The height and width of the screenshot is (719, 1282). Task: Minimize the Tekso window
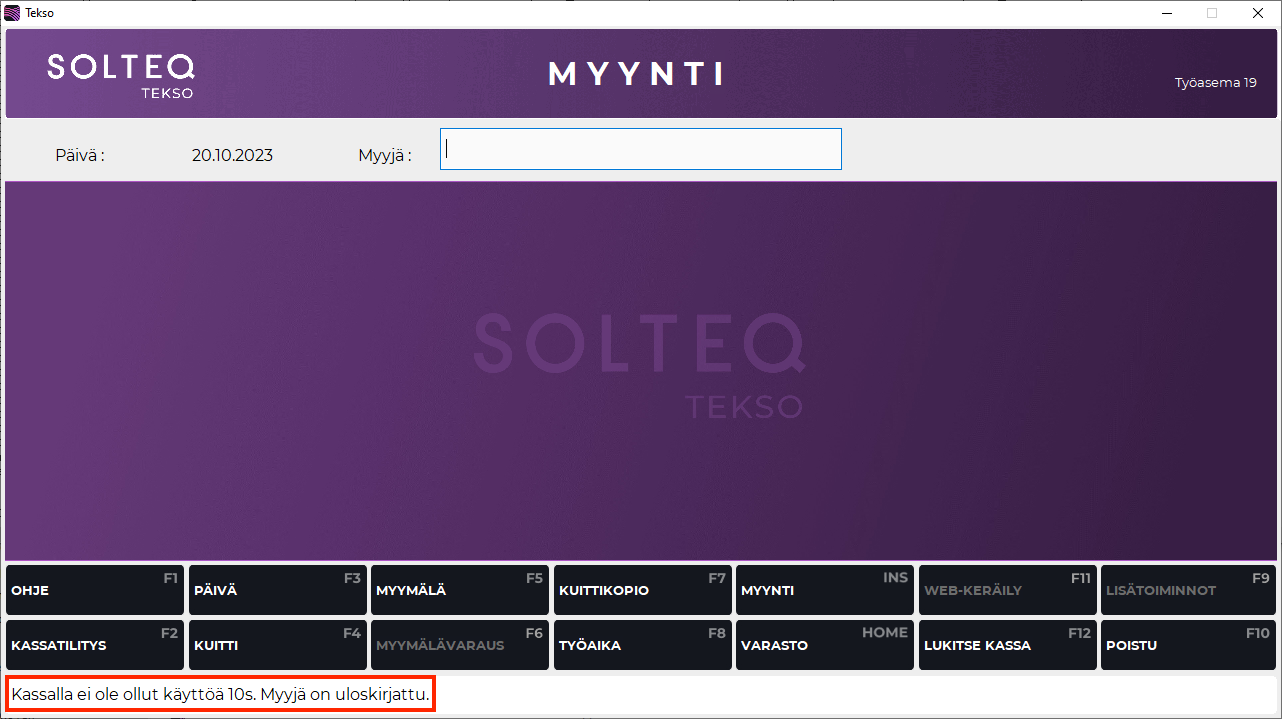1166,13
